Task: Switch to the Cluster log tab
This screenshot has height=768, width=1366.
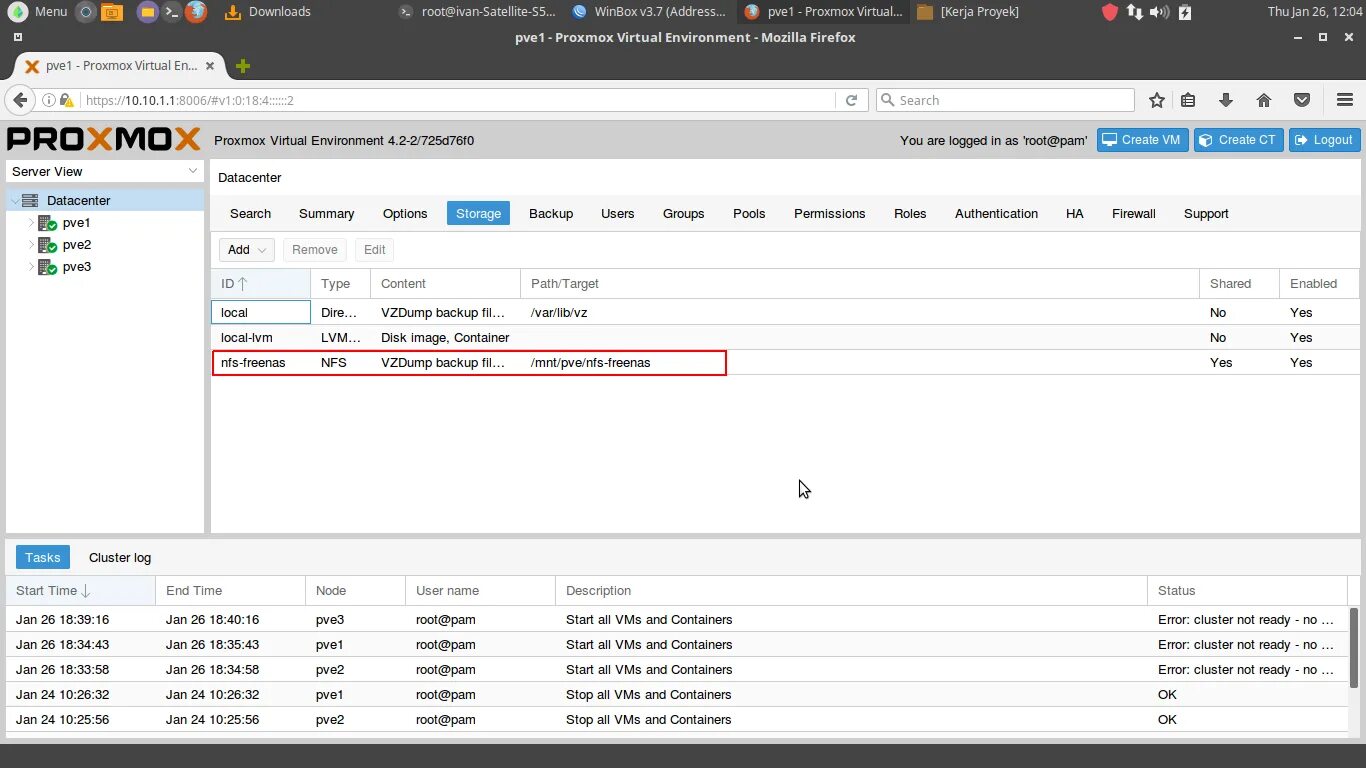Action: coord(120,557)
